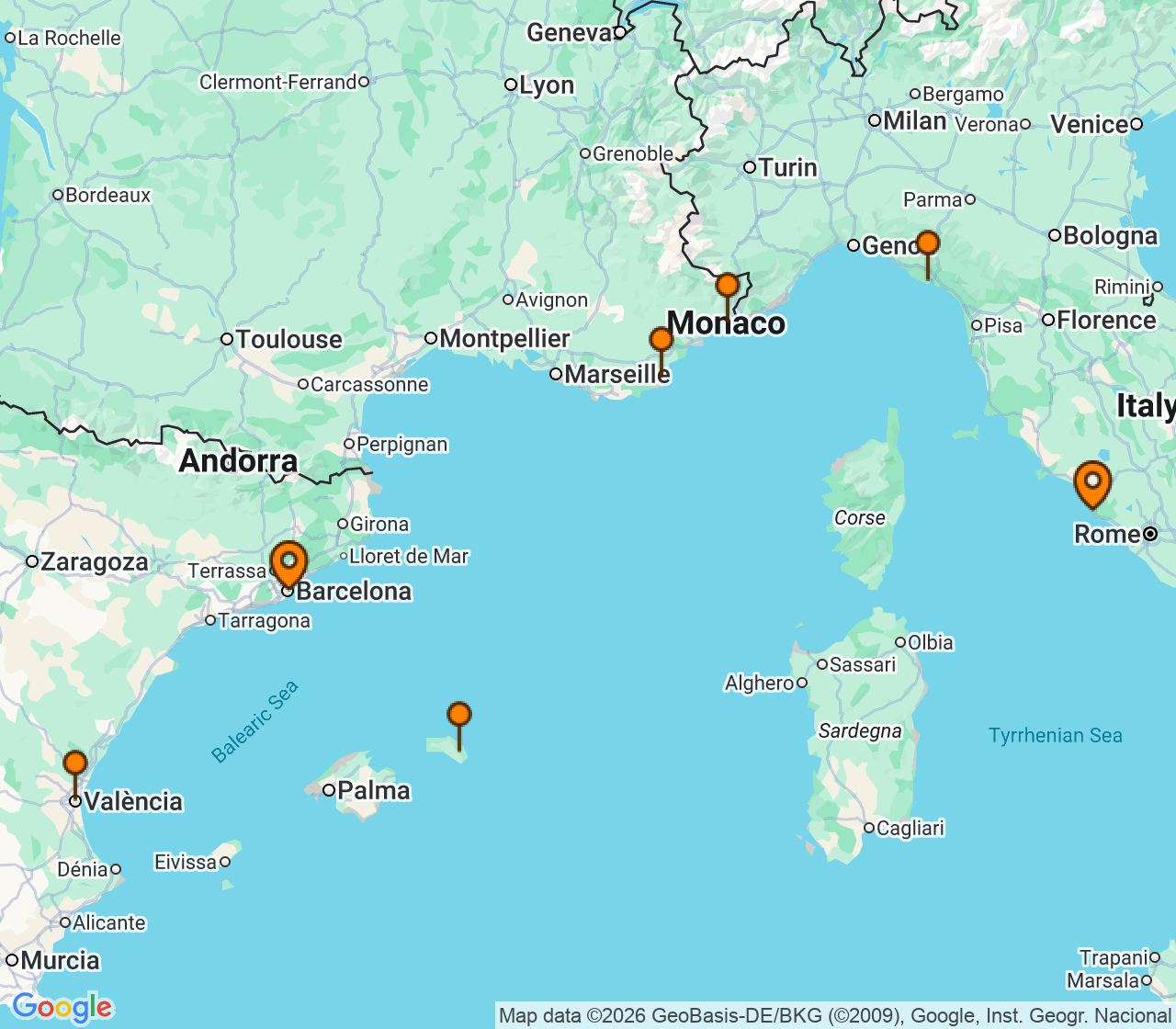This screenshot has height=1029, width=1176.
Task: Select the Bologna city label
Action: pos(1110,236)
